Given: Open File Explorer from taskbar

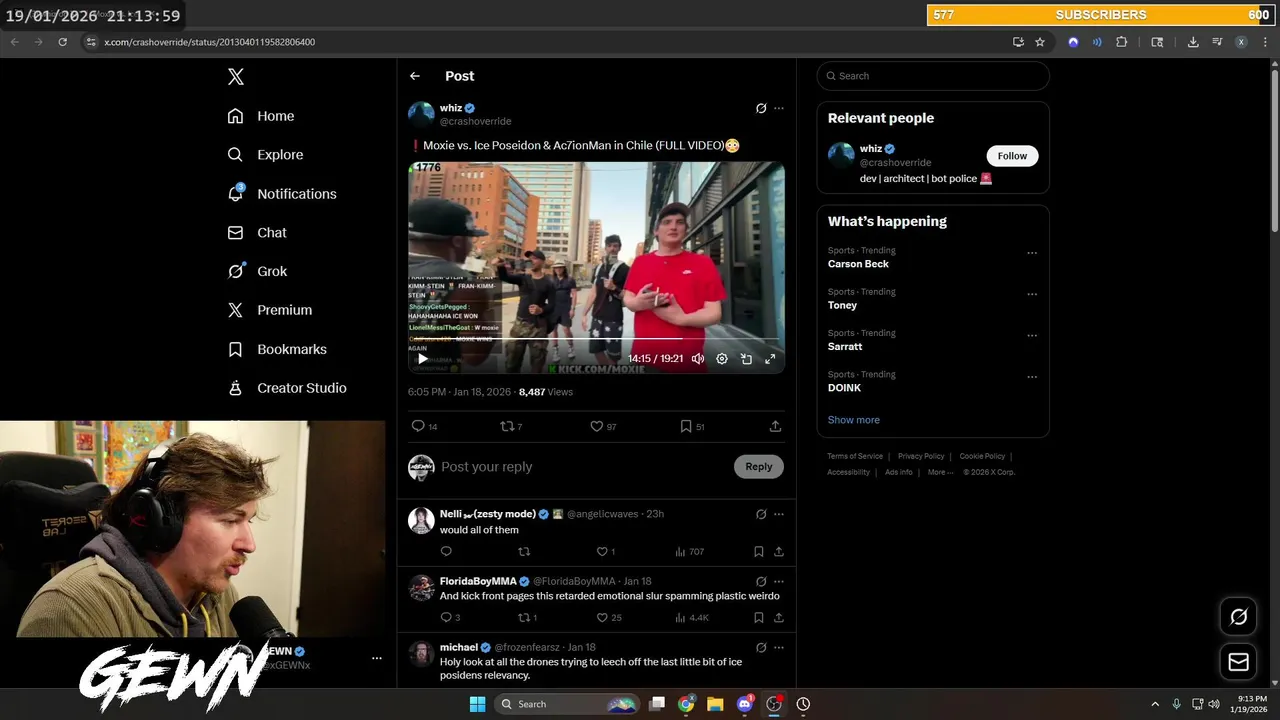Looking at the screenshot, I should 715,704.
